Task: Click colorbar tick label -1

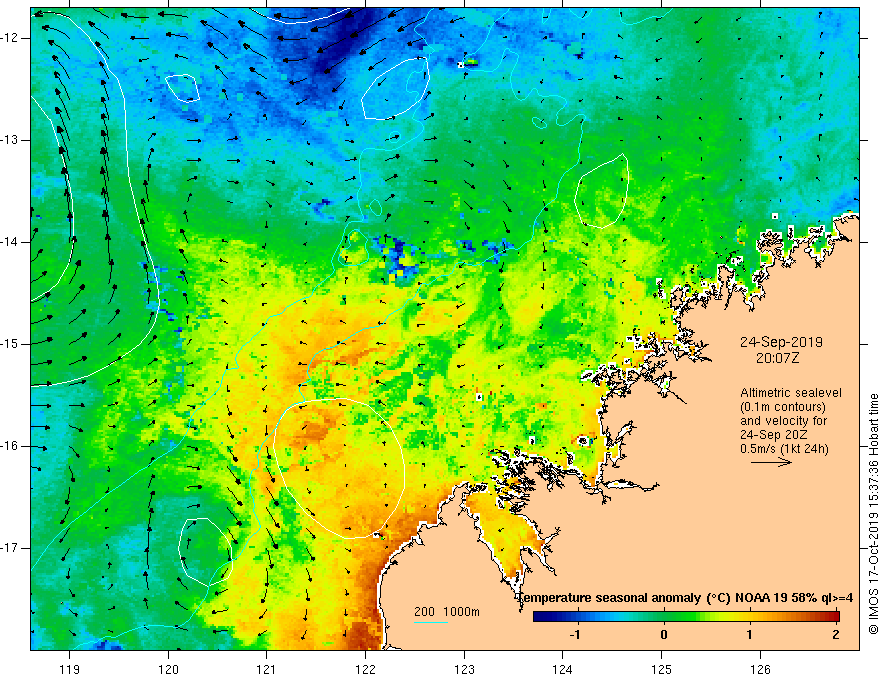Action: click(x=575, y=635)
